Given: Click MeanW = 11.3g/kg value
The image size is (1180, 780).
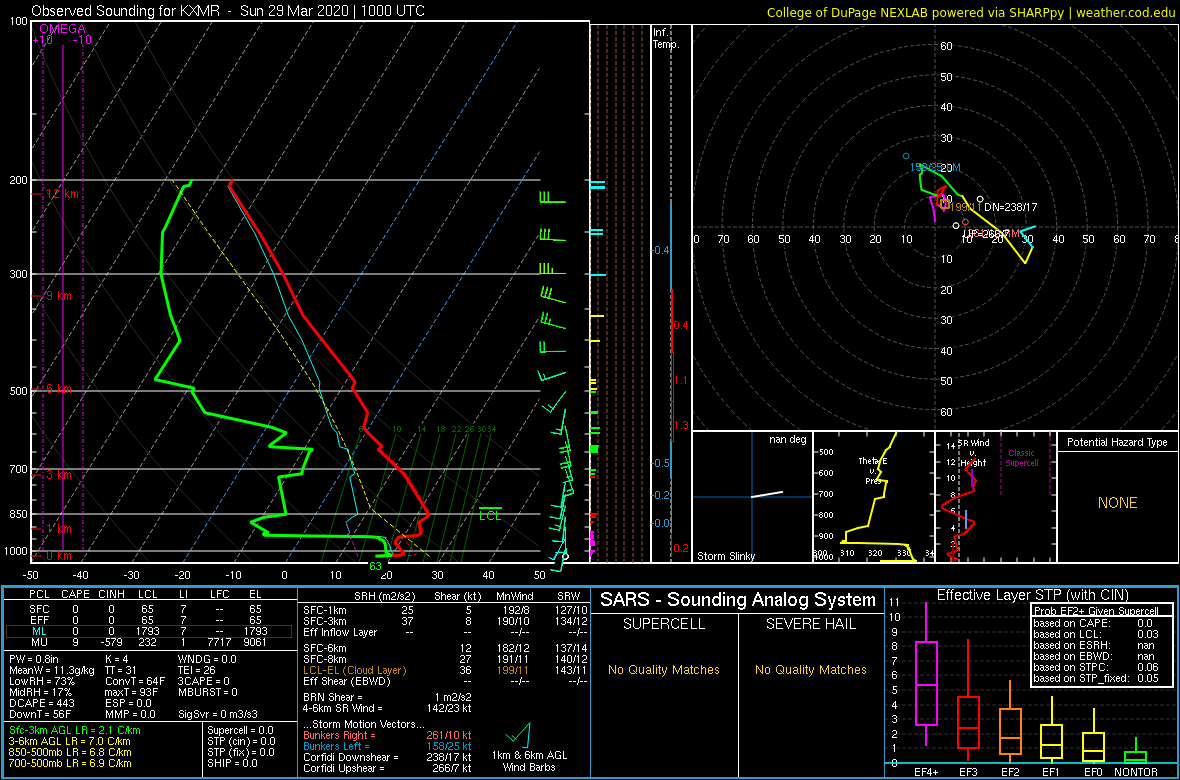Looking at the screenshot, I should 50,670.
